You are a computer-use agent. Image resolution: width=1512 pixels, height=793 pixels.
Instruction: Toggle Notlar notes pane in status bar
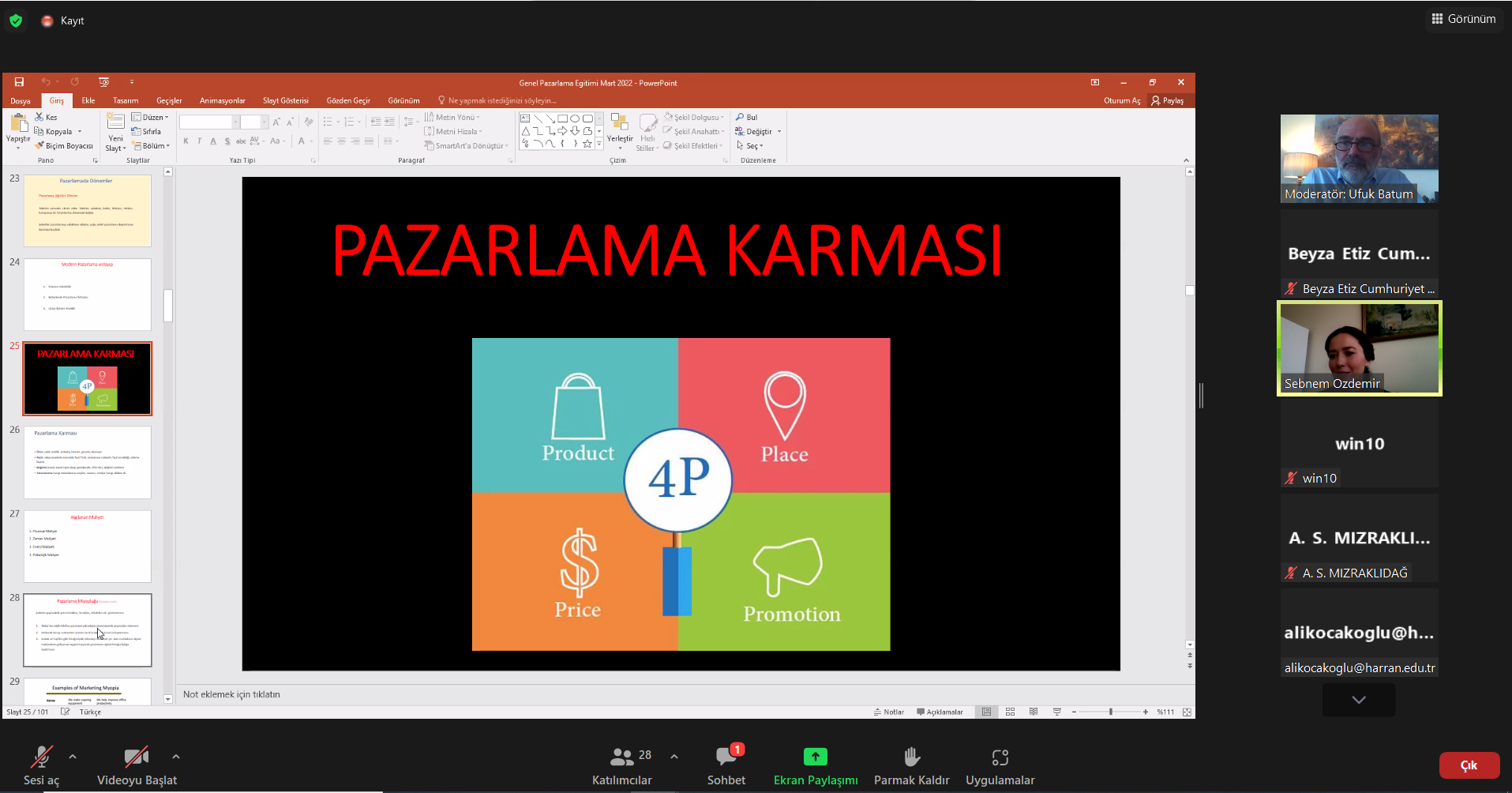889,712
